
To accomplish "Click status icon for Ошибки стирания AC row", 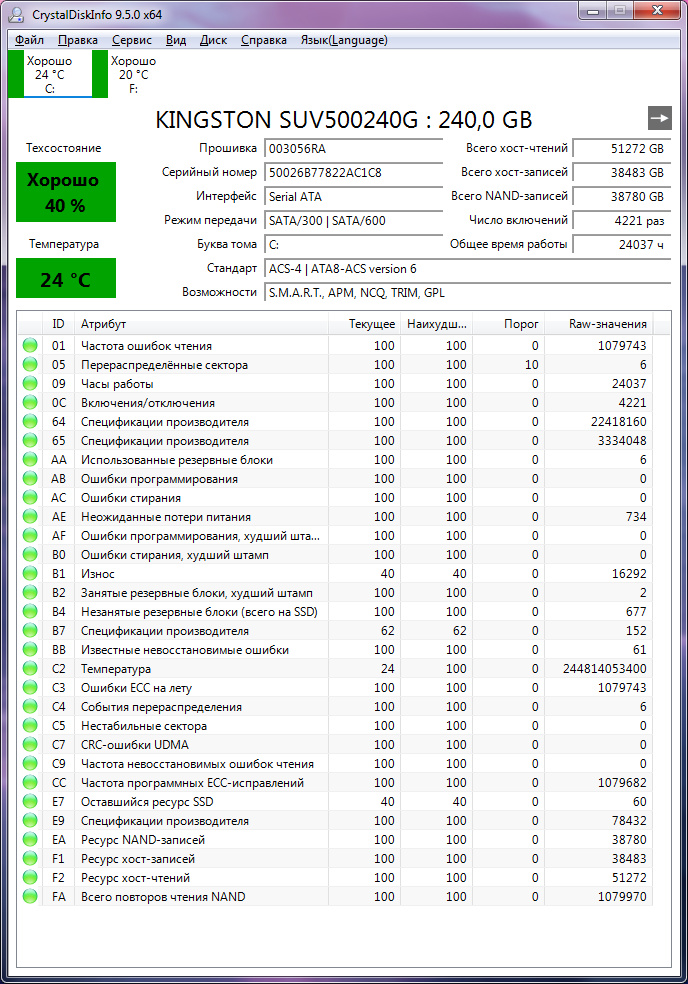I will click(x=30, y=497).
